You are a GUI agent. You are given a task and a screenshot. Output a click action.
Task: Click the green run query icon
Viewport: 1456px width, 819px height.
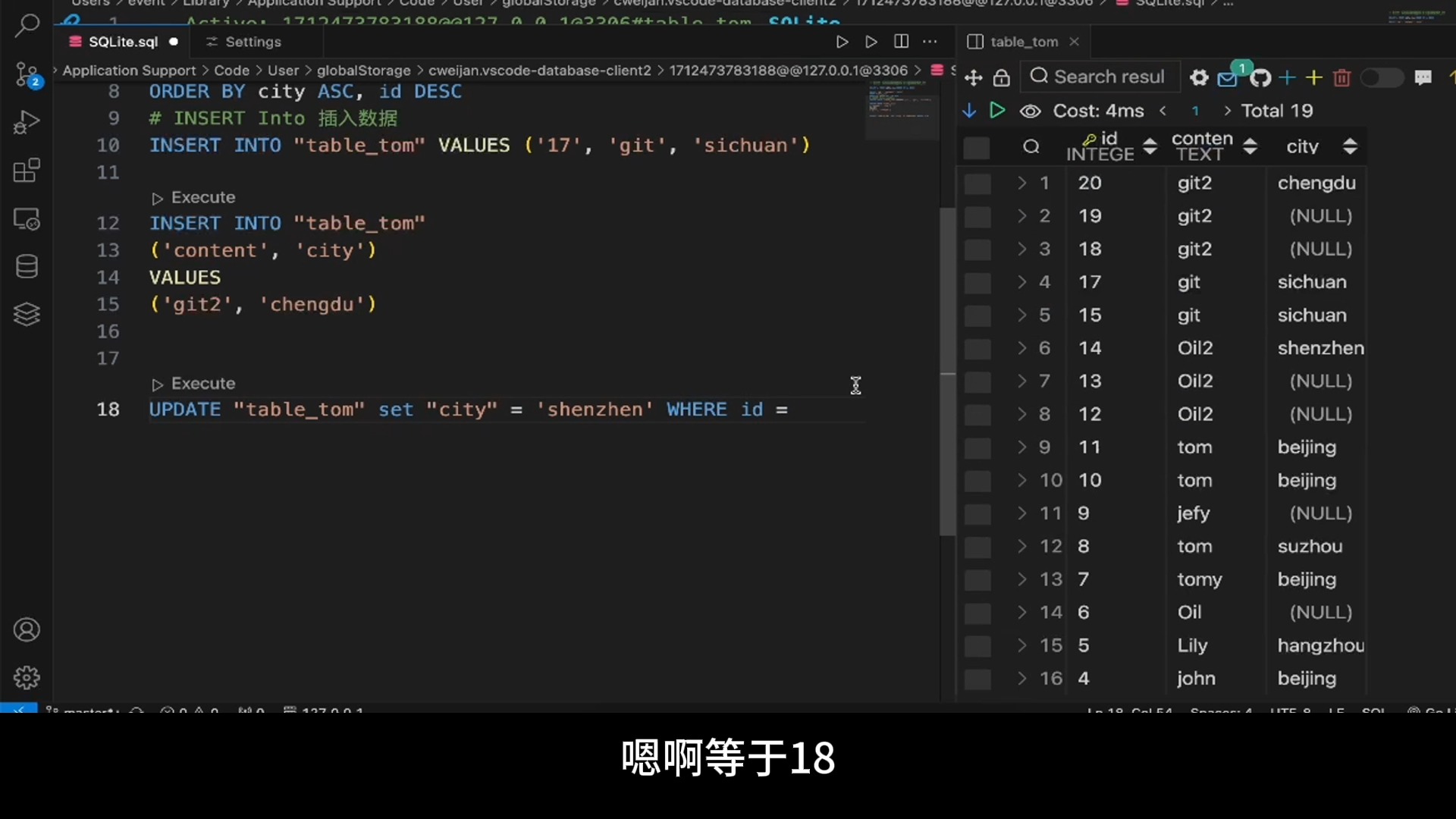tap(997, 111)
